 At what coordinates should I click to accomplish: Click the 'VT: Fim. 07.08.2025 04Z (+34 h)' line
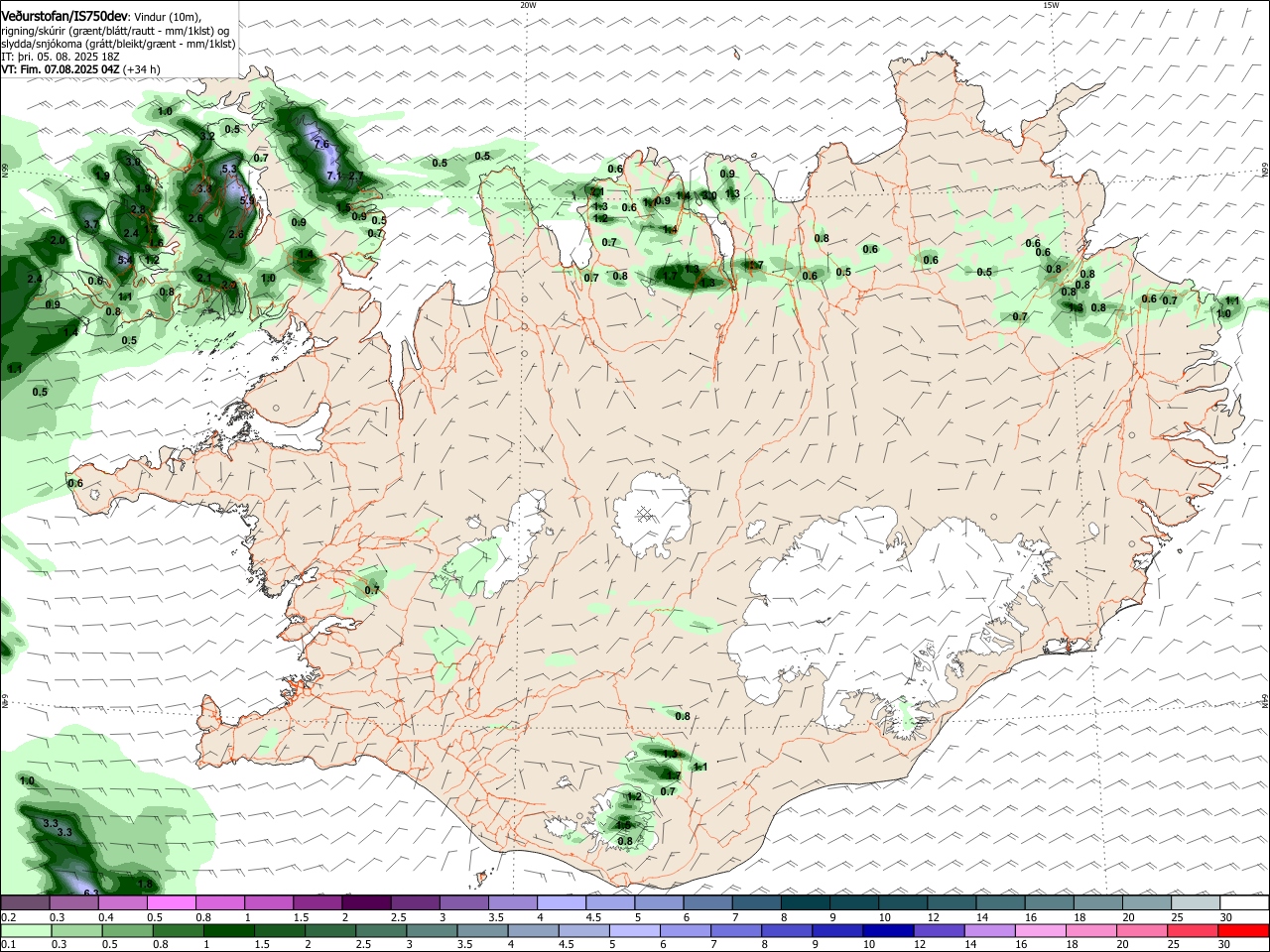pos(80,69)
